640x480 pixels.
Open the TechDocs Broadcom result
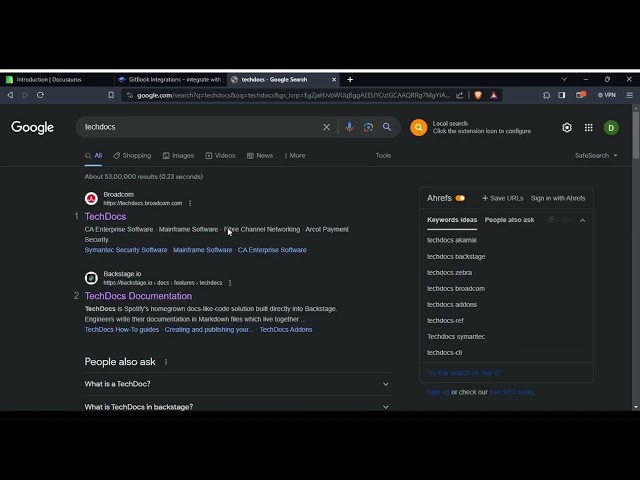tap(105, 217)
